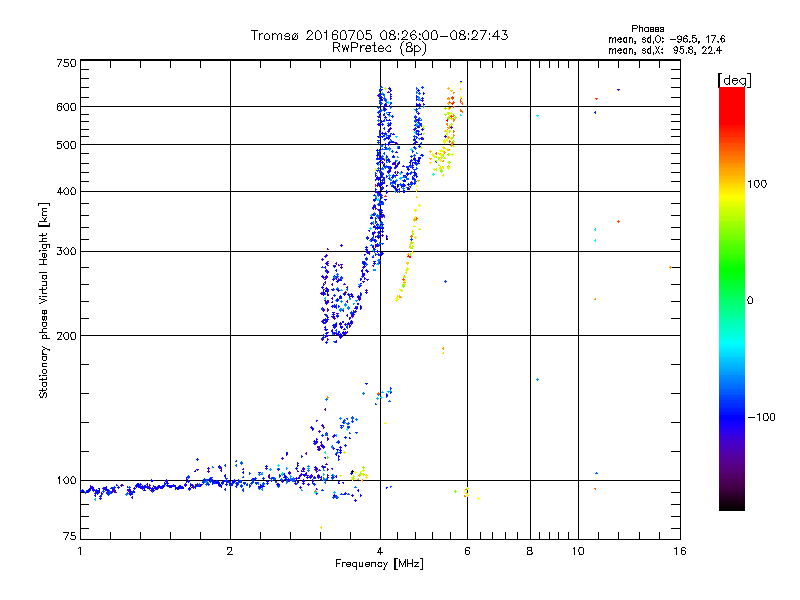Screen dimensions: 800x600
Task: Click the green middle of the colorbar
Action: click(732, 270)
